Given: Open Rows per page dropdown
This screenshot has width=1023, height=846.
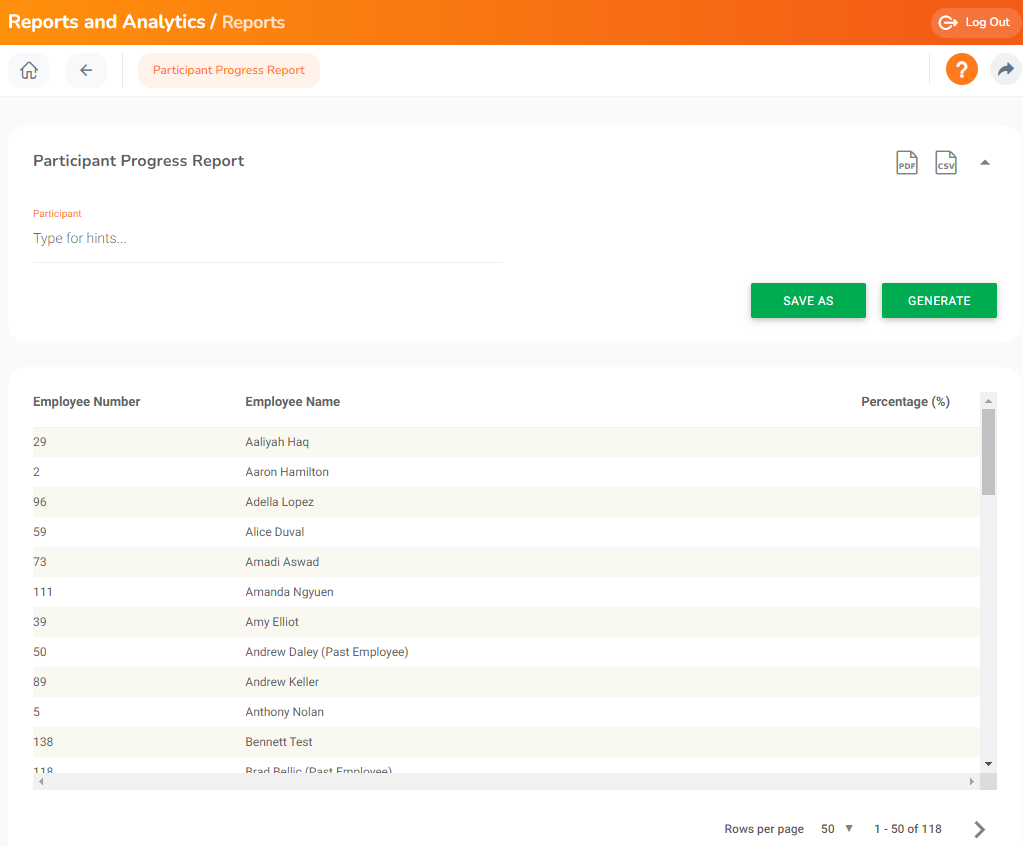Looking at the screenshot, I should (x=837, y=829).
